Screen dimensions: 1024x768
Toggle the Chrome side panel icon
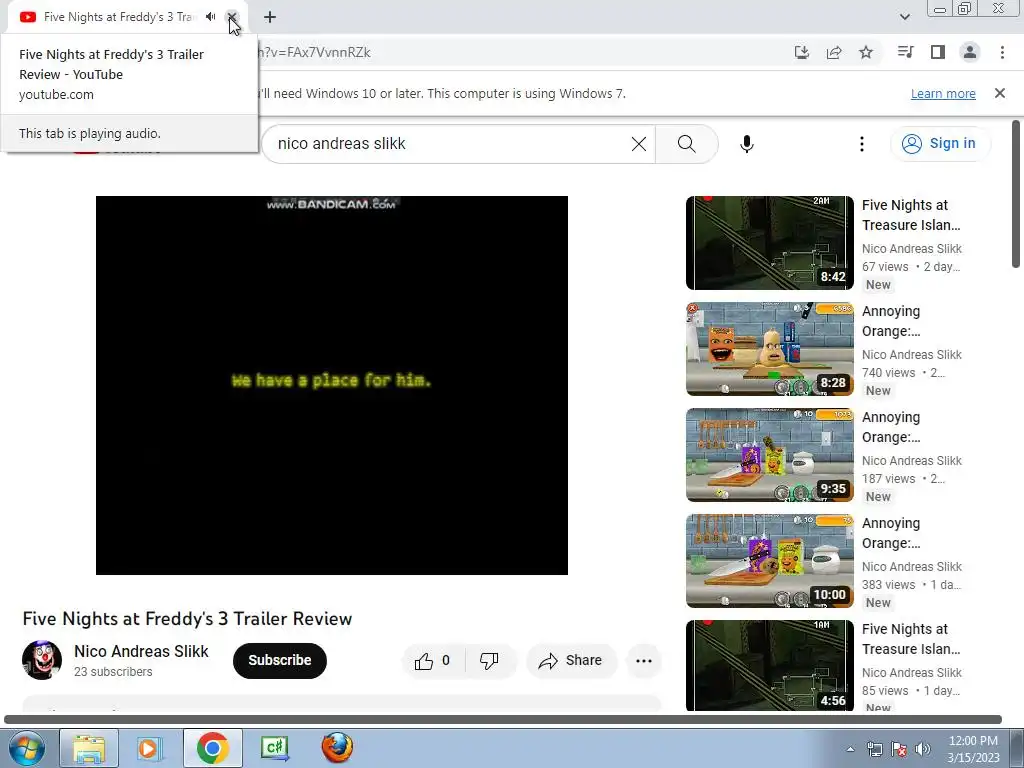click(938, 52)
